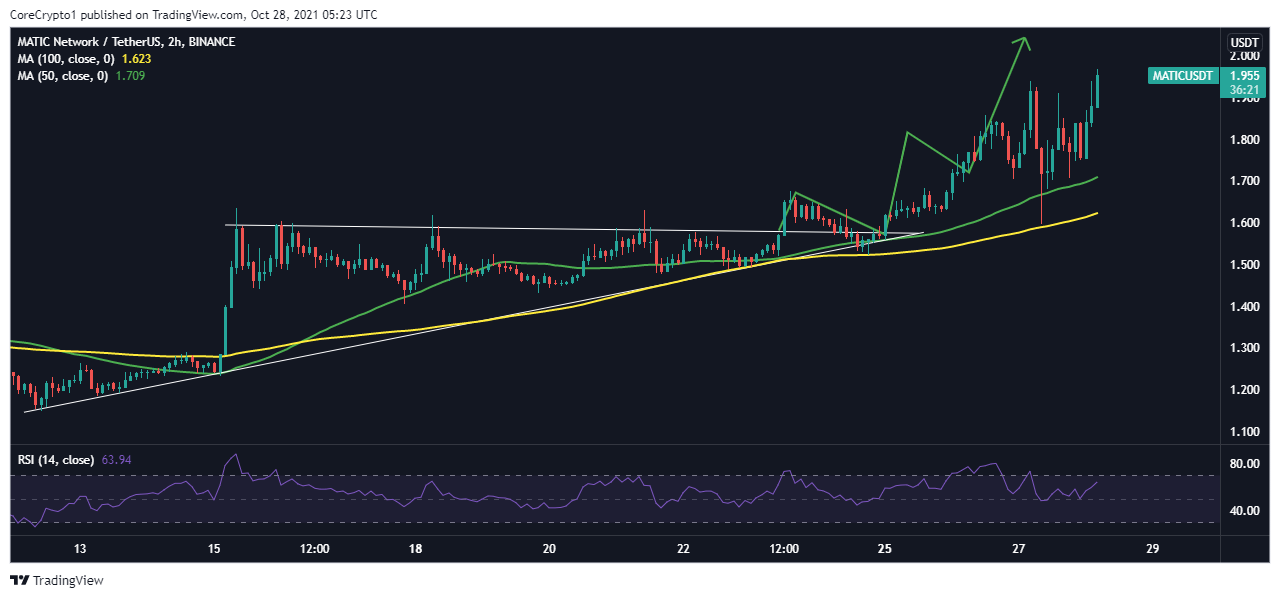Click the RSI (14, close) indicator label

point(56,460)
